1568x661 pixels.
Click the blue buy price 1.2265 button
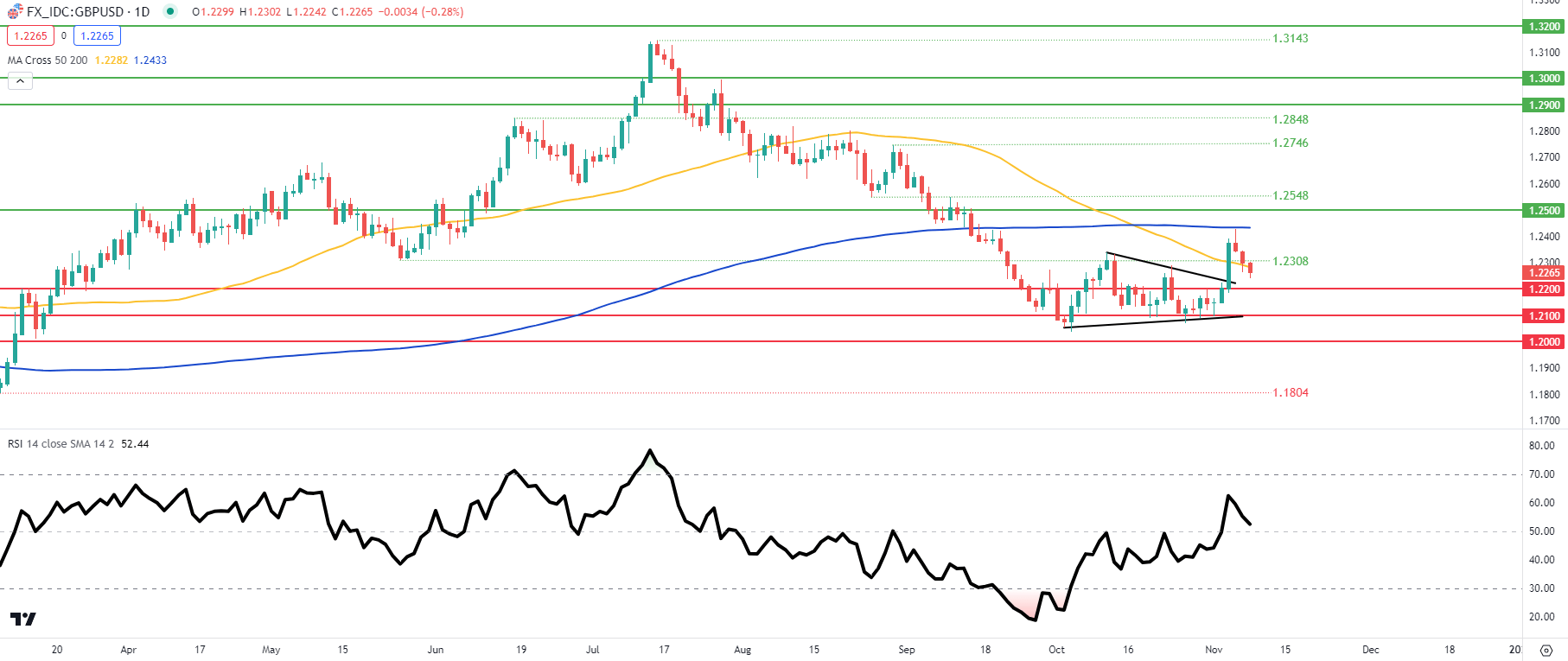(x=97, y=35)
